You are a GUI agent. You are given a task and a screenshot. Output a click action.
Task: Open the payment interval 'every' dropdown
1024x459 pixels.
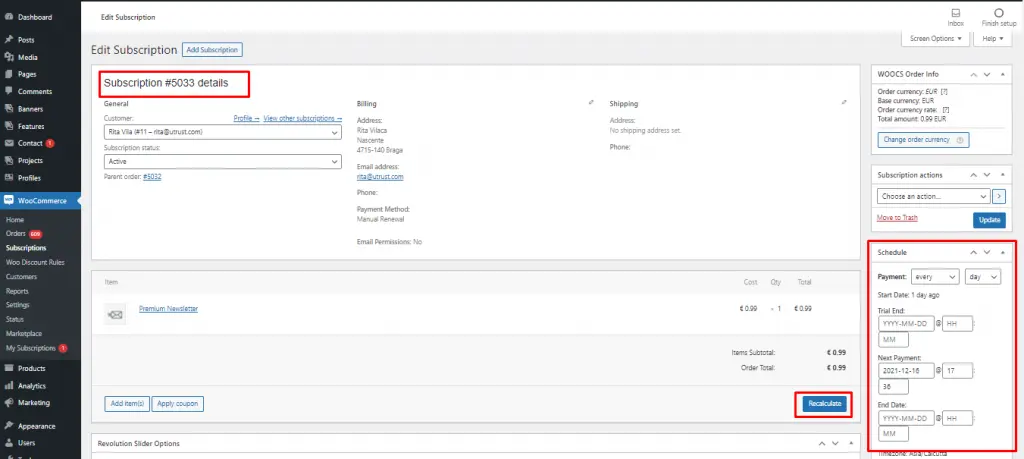pos(935,277)
